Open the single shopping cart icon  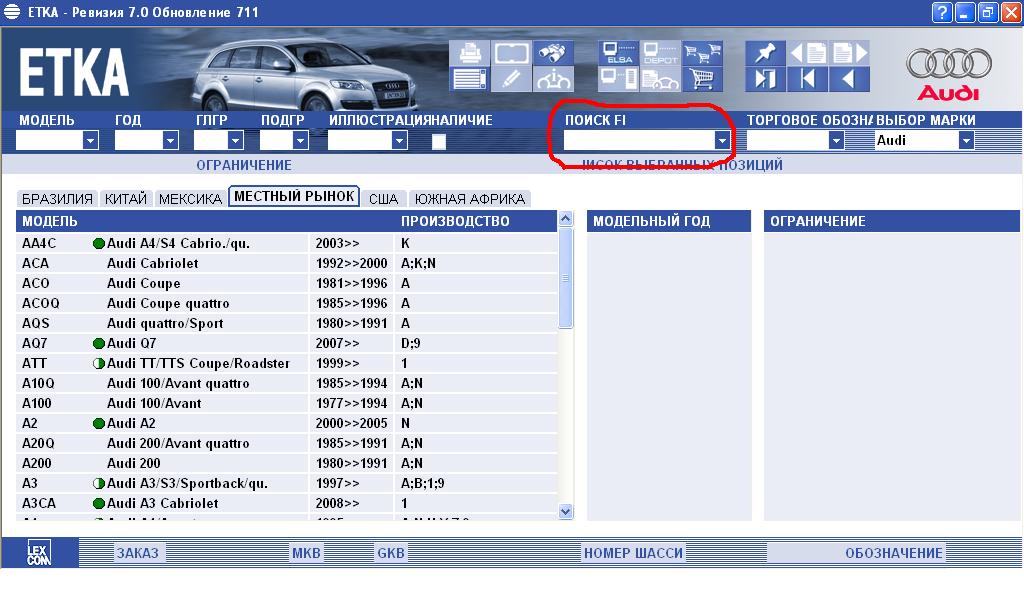click(x=704, y=78)
